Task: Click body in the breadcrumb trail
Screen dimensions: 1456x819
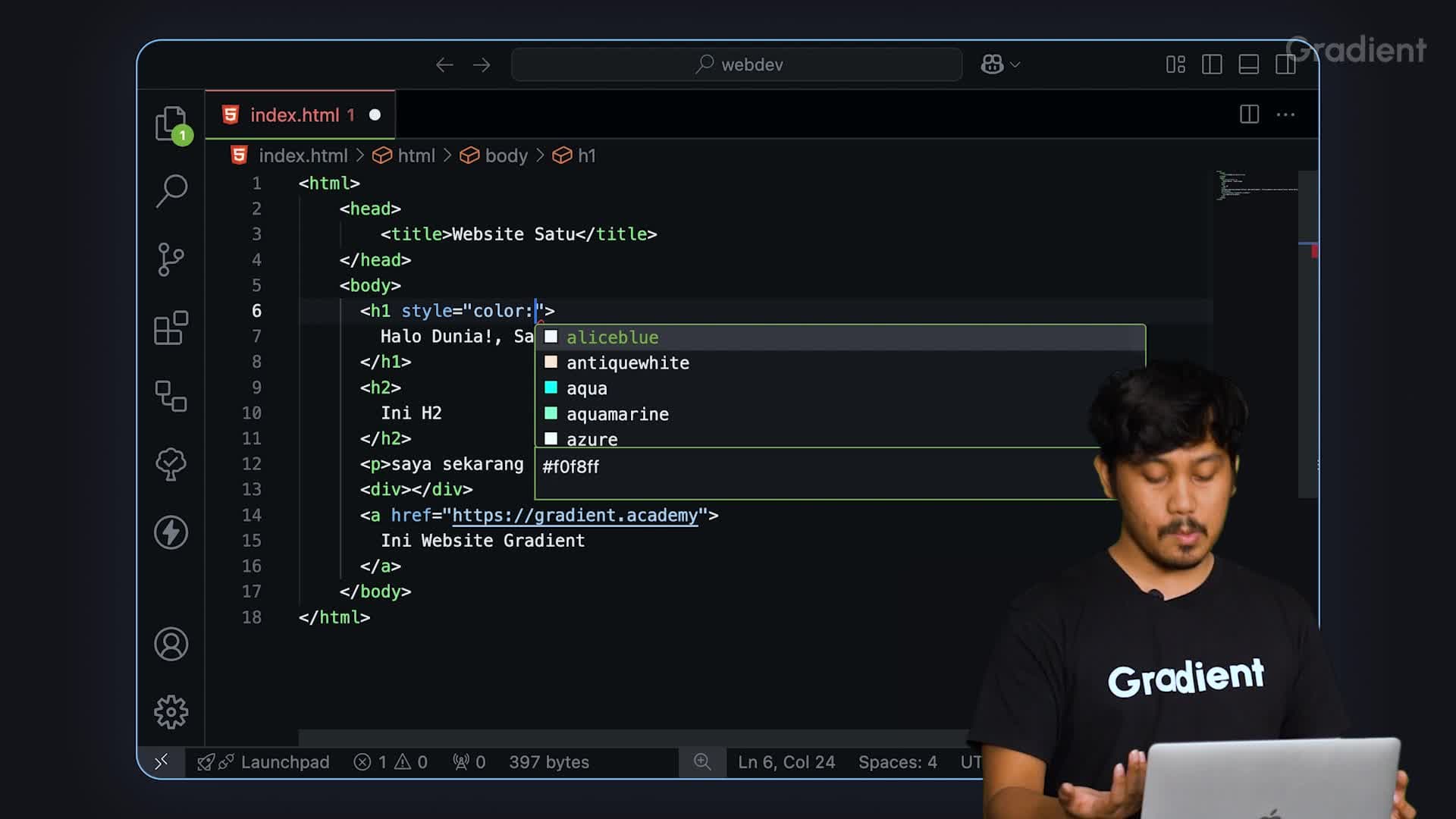Action: coord(507,155)
